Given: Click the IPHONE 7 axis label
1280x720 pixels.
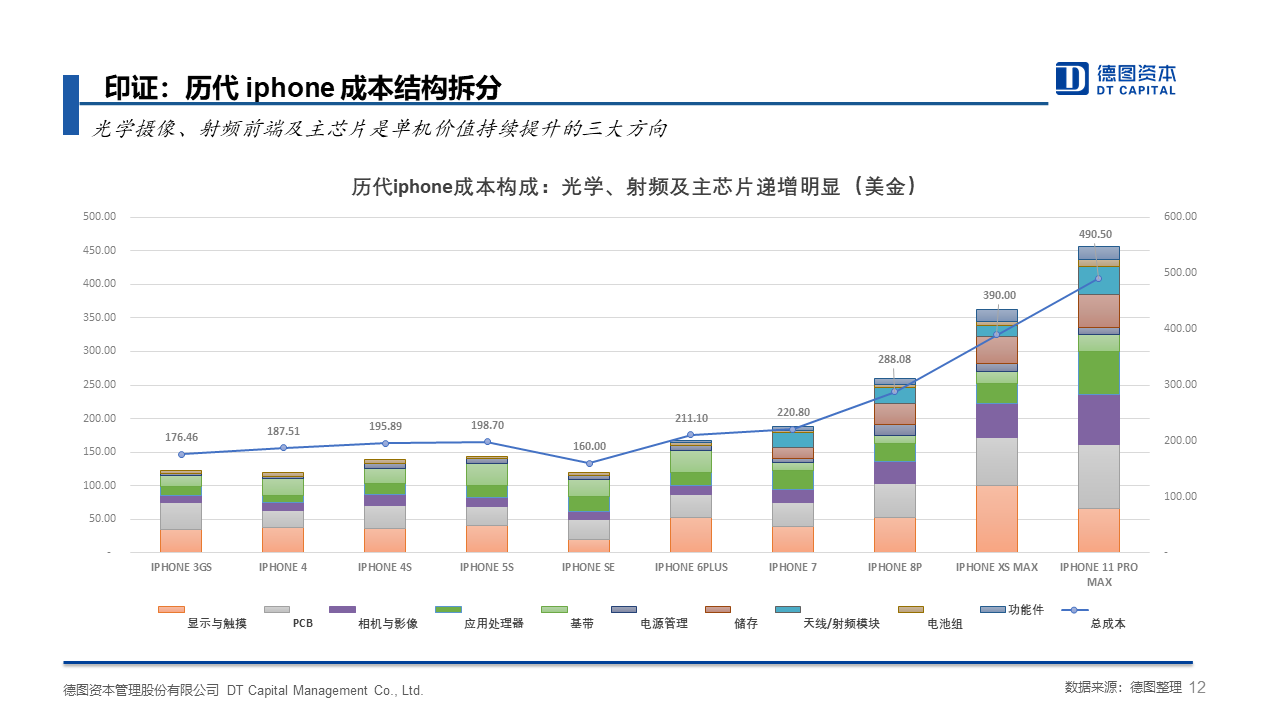Looking at the screenshot, I should point(793,567).
